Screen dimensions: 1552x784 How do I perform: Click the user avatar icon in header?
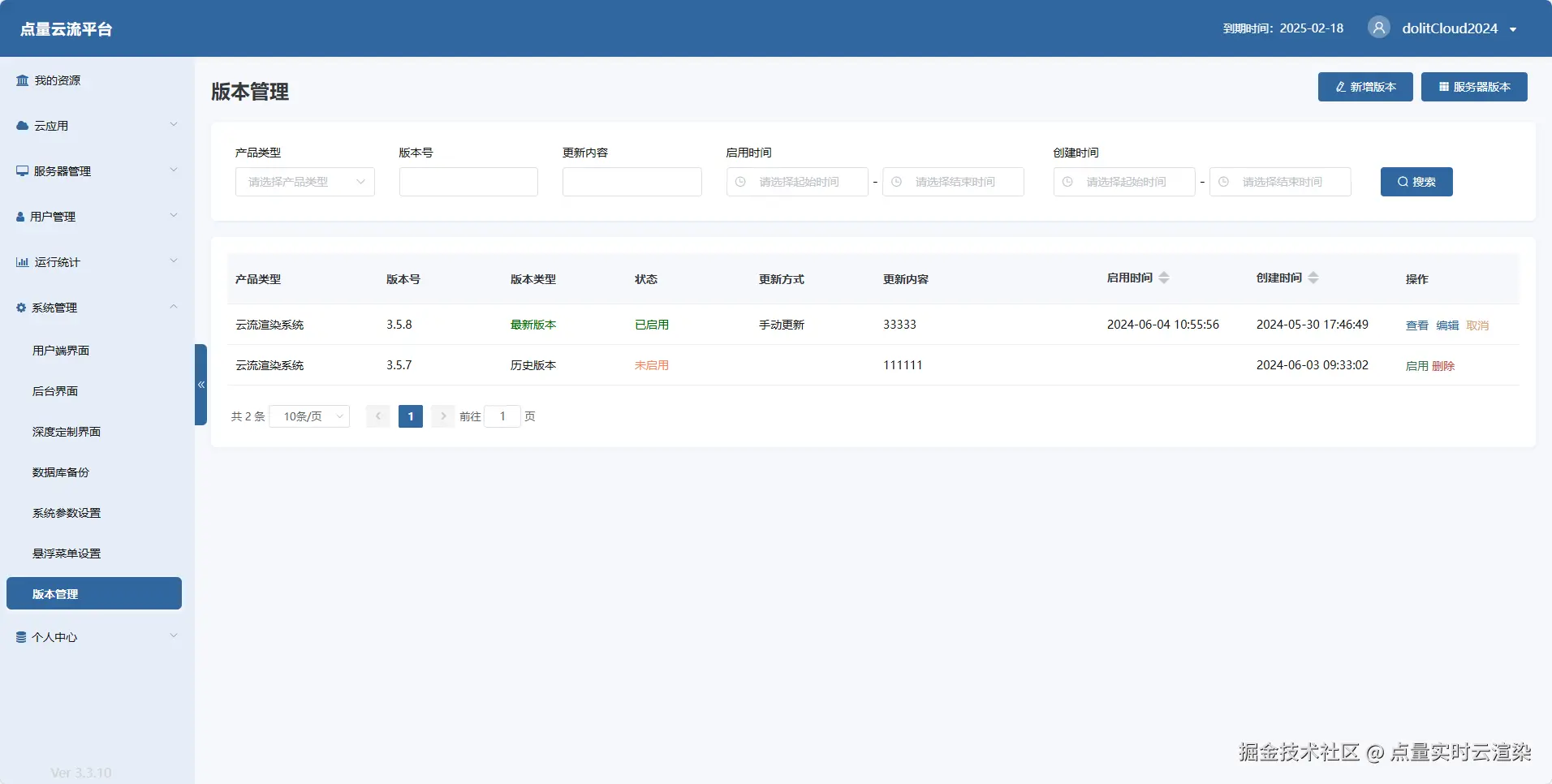(1378, 28)
